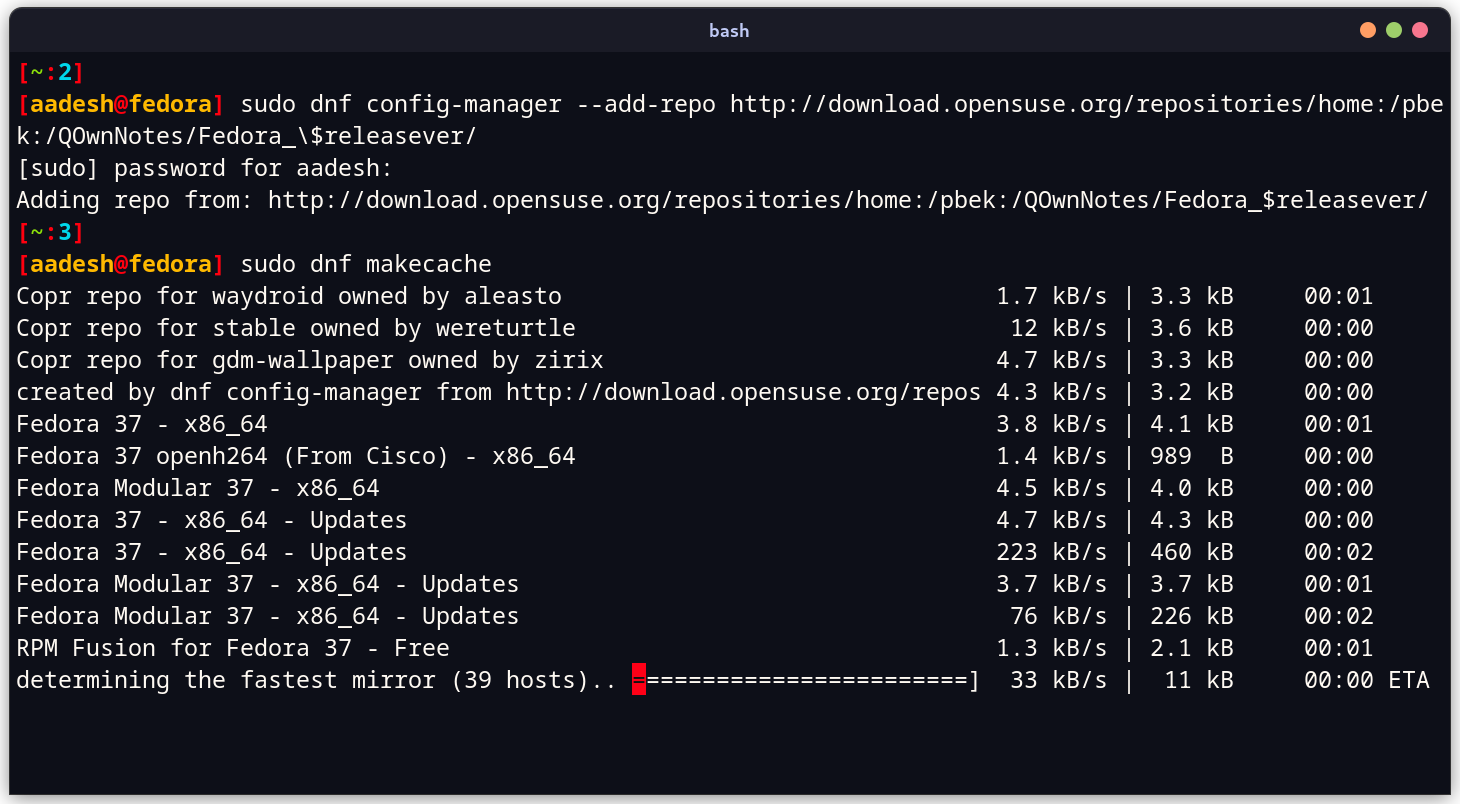Click the download.opensuse.org URL in the "created by" line

tap(742, 392)
